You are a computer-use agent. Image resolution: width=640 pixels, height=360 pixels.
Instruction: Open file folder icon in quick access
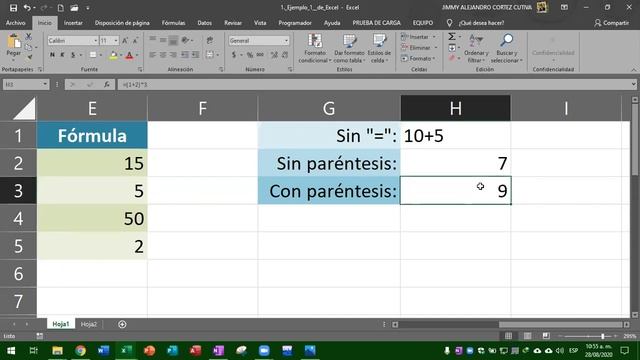(74, 8)
